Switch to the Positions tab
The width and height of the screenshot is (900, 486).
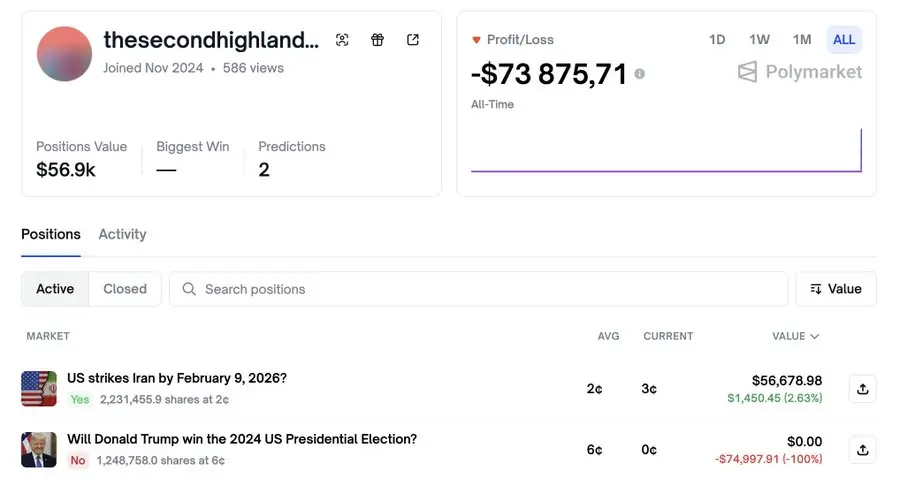(51, 234)
